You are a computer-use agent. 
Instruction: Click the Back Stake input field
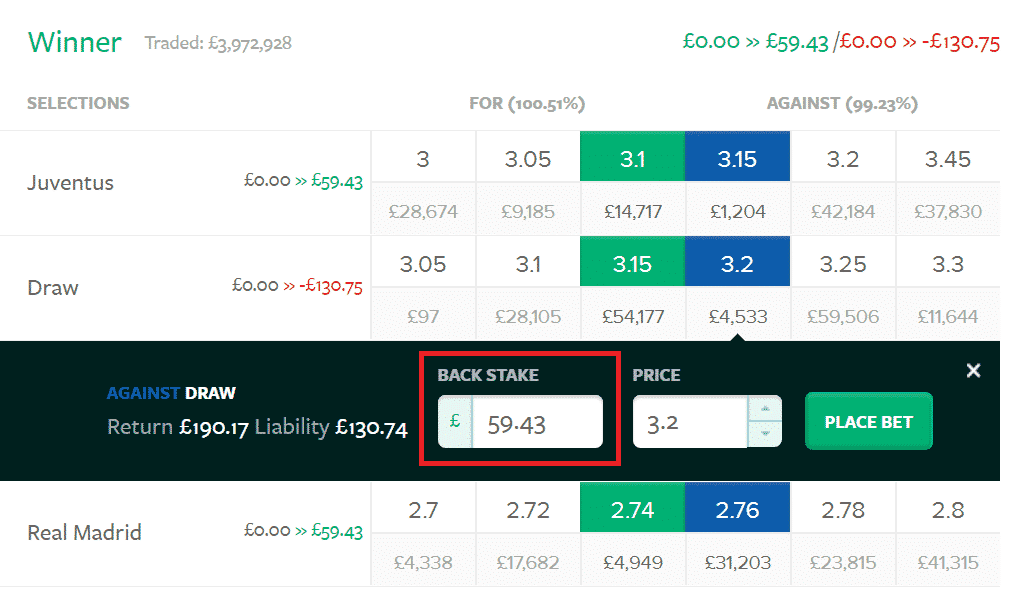537,423
